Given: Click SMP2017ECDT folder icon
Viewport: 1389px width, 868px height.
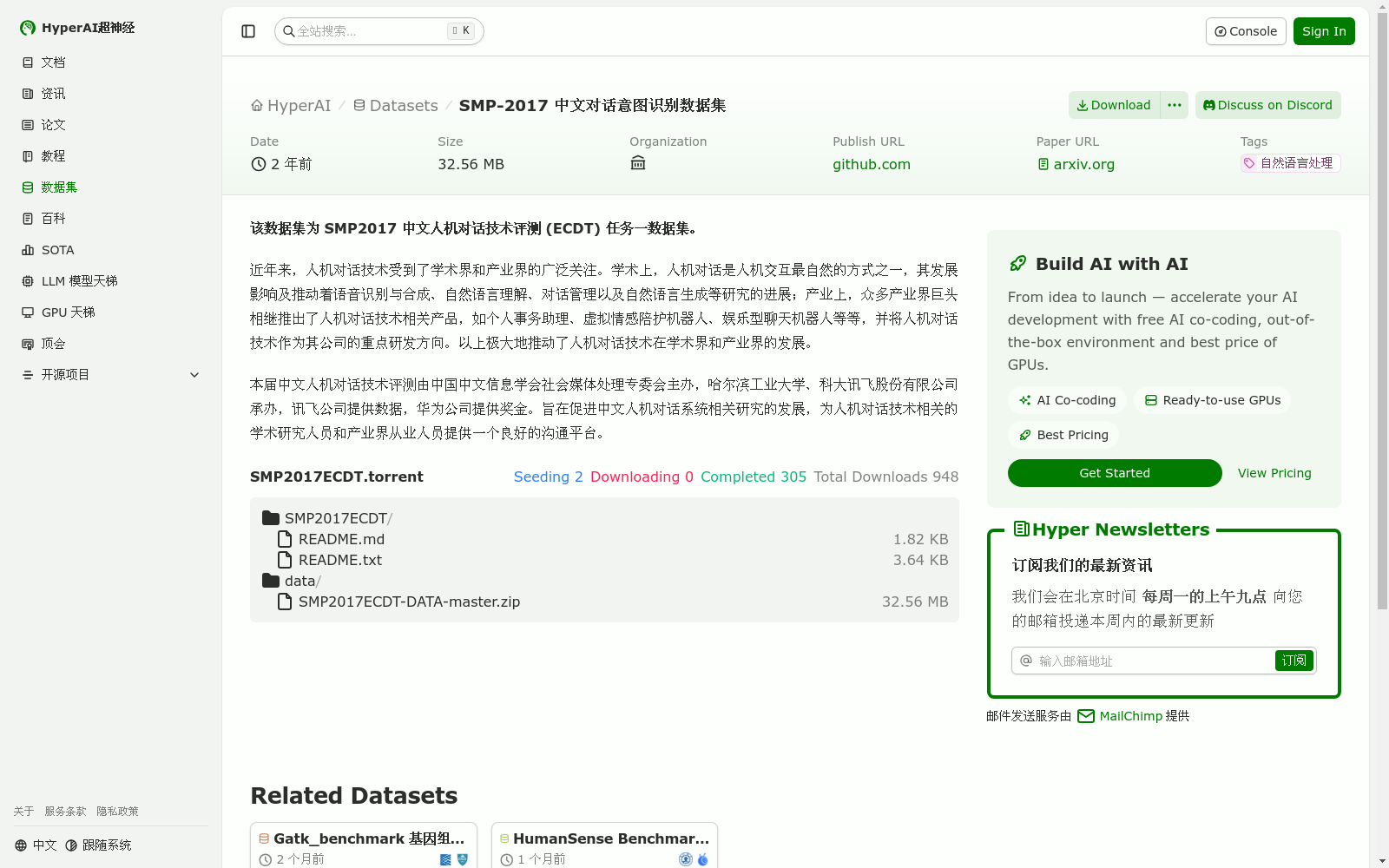Looking at the screenshot, I should pos(271,518).
